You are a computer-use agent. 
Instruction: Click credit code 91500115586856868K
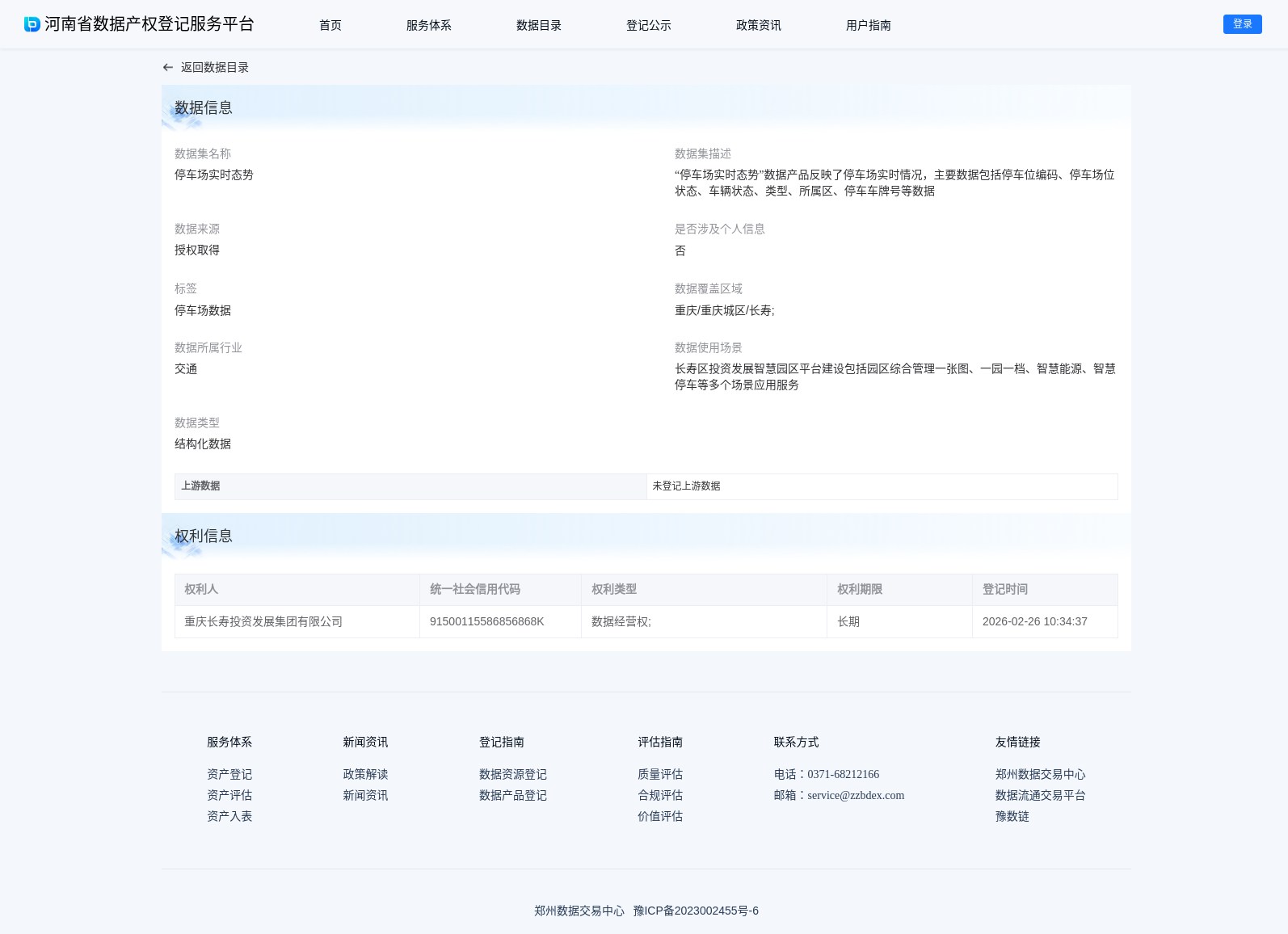[486, 621]
